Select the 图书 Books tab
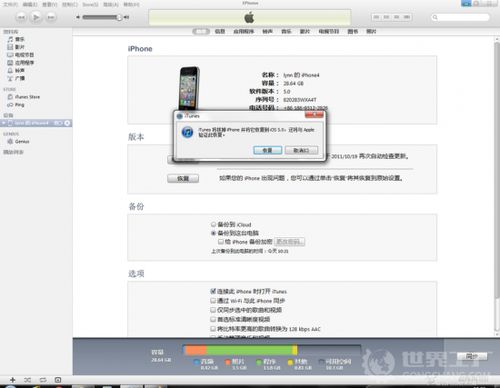This screenshot has width=500, height=388. [353, 31]
